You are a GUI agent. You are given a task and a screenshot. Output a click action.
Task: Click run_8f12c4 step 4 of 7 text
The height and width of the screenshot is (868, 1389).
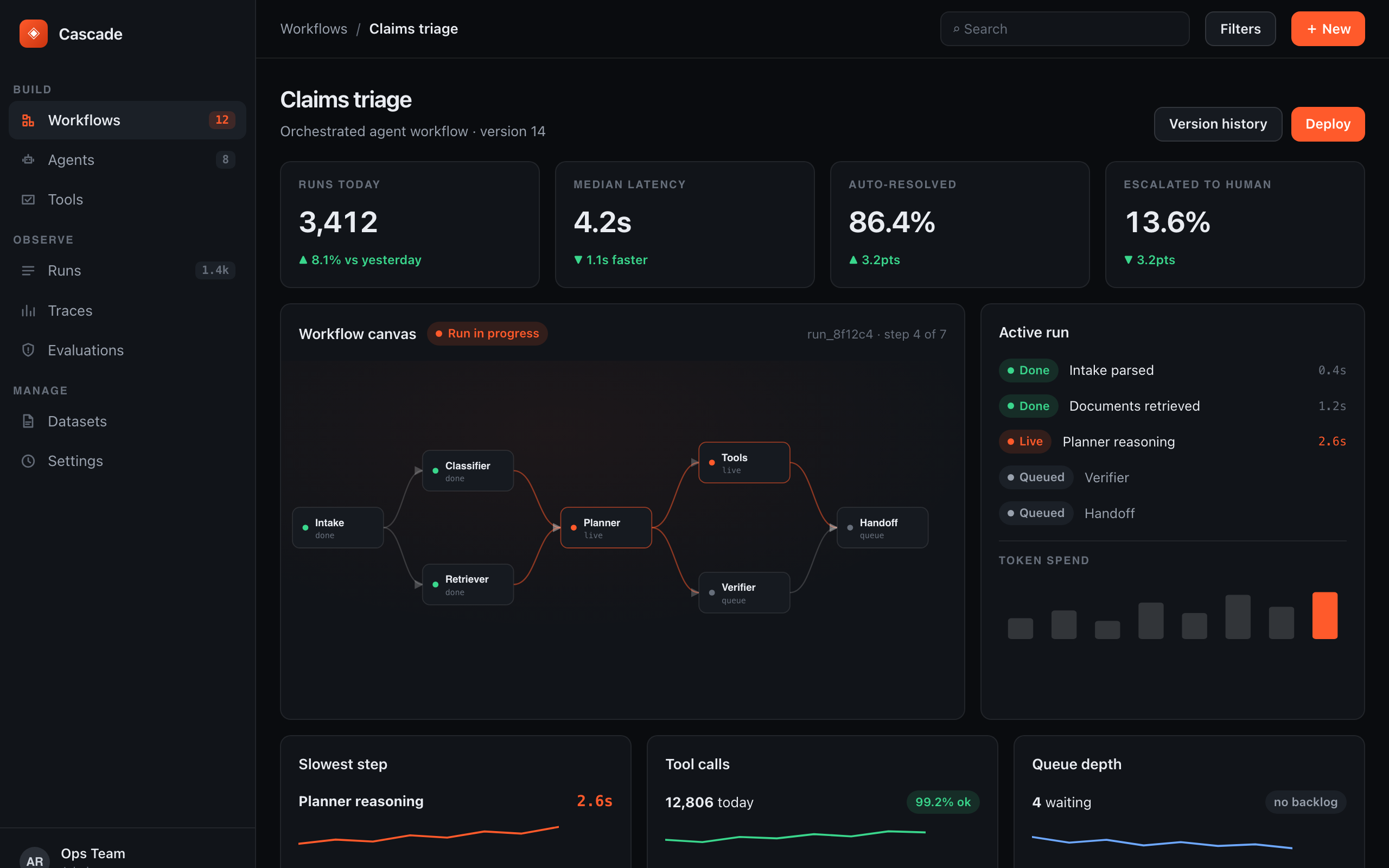coord(876,334)
